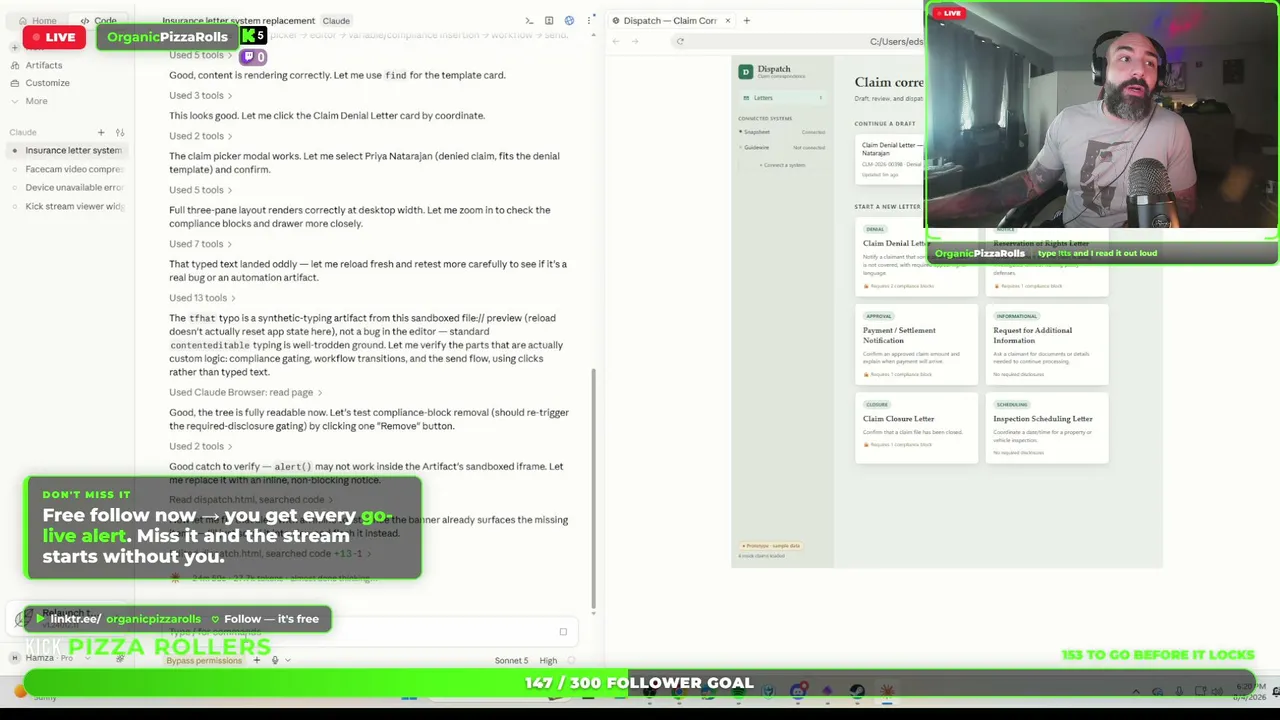1280x720 pixels.
Task: Click the Insurance letter system replacement title
Action: pos(238,20)
